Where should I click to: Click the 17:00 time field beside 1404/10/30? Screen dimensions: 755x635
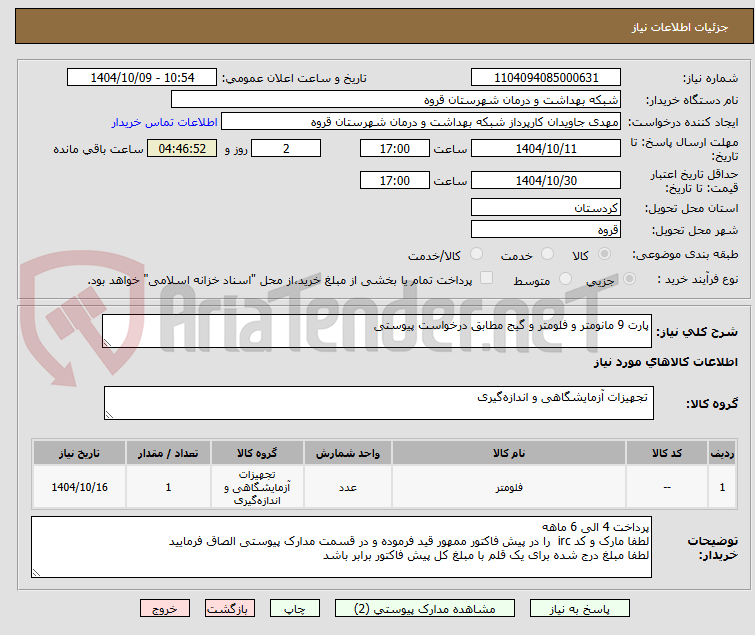[394, 181]
